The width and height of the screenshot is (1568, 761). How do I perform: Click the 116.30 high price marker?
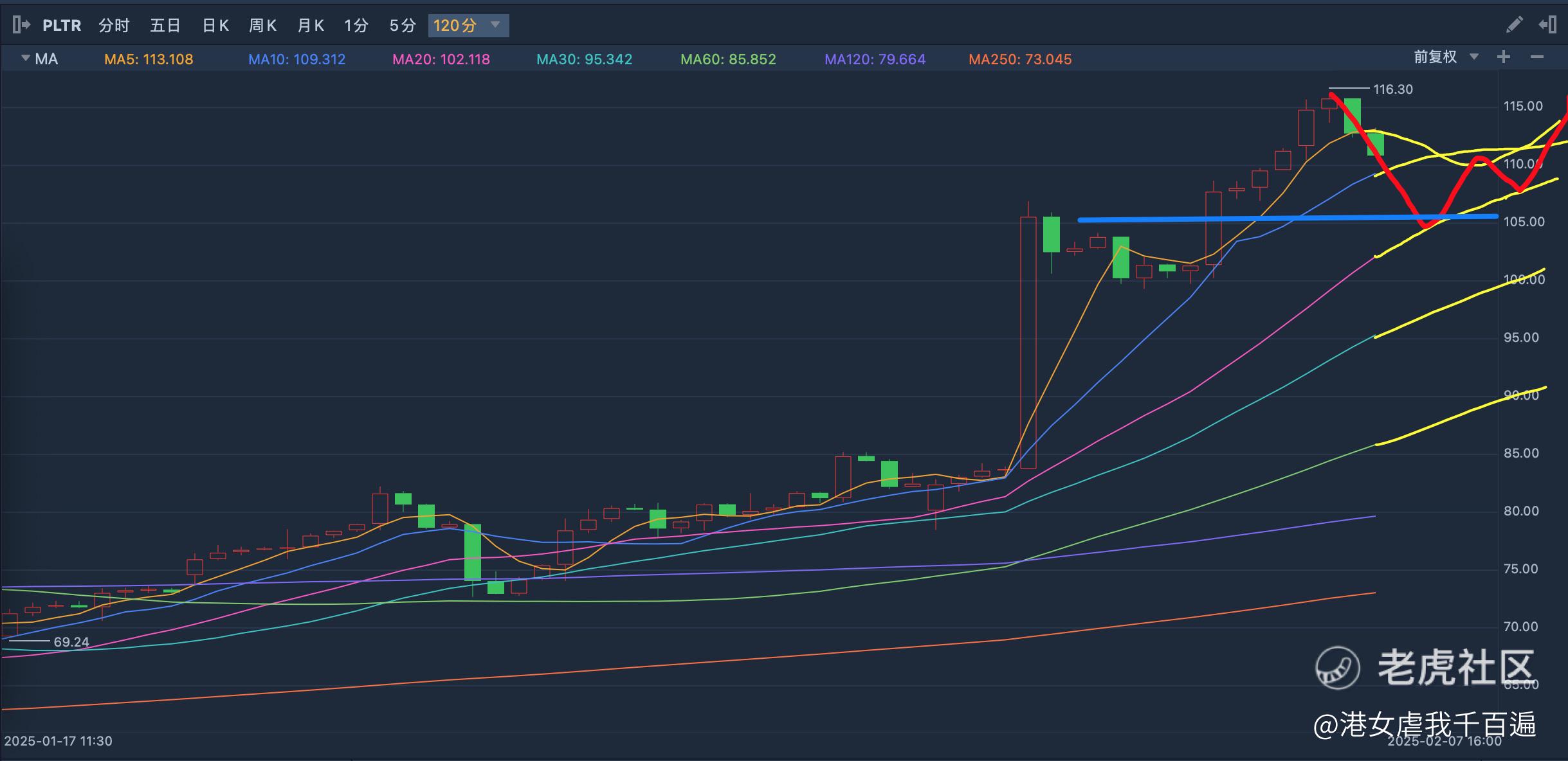click(1393, 89)
